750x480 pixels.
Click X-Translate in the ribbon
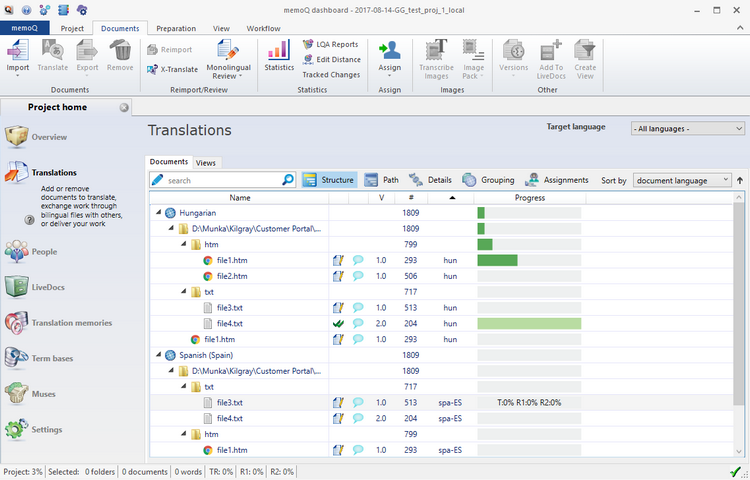171,69
